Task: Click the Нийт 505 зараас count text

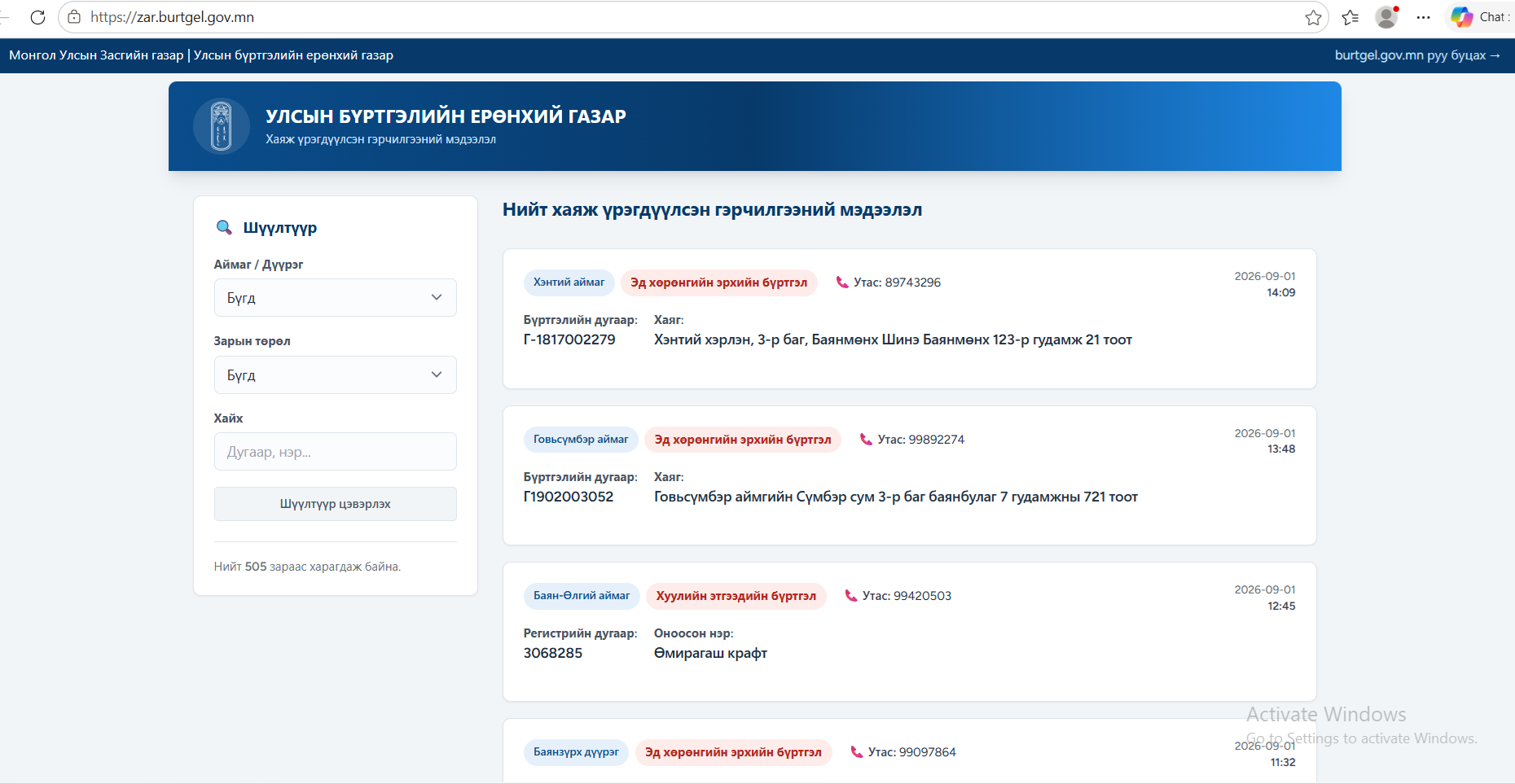Action: pyautogui.click(x=307, y=567)
